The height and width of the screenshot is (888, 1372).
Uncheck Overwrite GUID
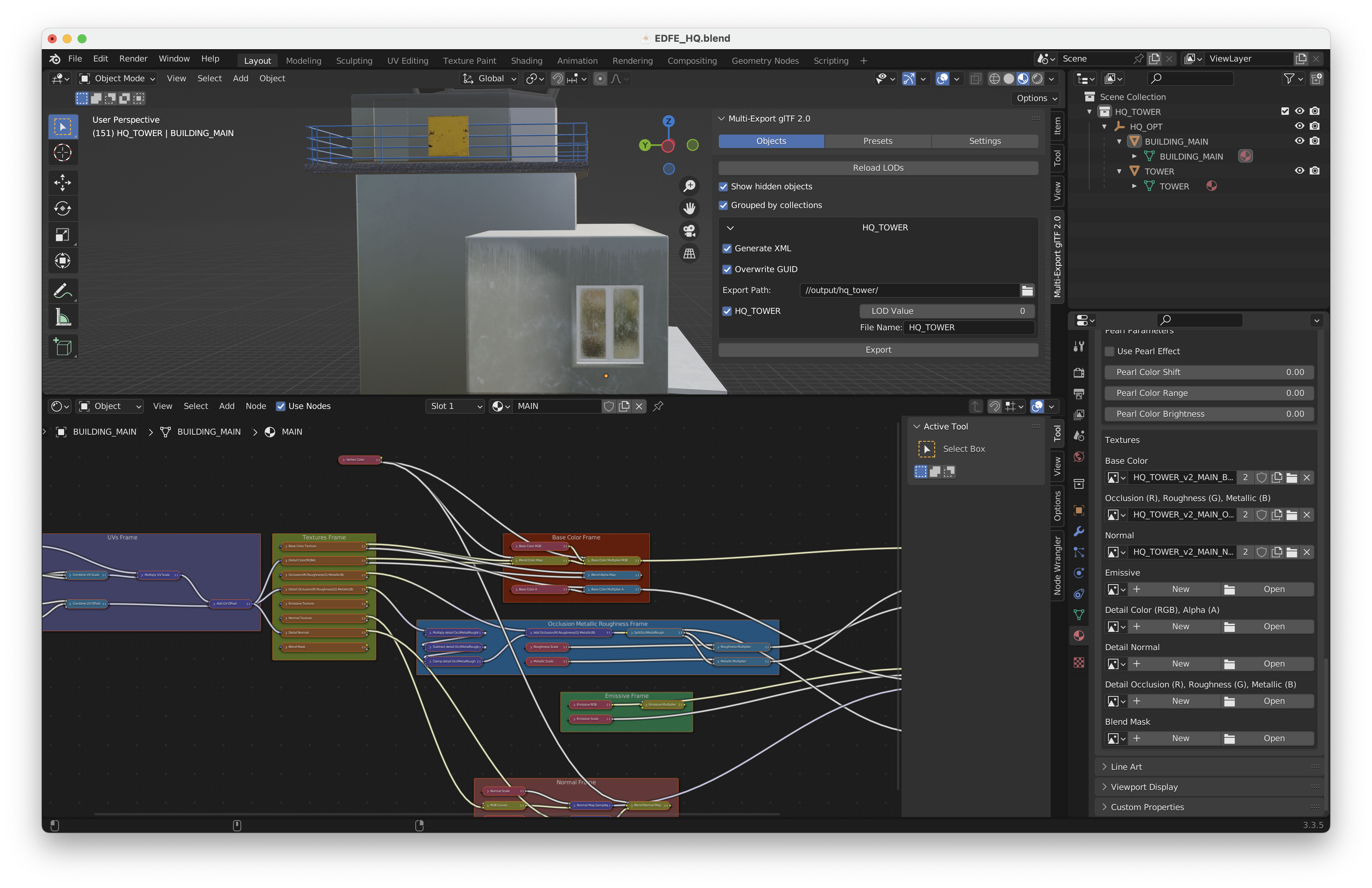pyautogui.click(x=727, y=269)
